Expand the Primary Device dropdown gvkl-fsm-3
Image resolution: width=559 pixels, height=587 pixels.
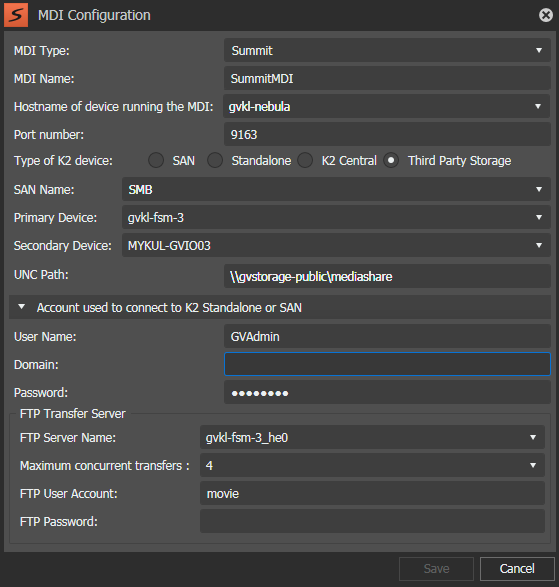coord(336,218)
